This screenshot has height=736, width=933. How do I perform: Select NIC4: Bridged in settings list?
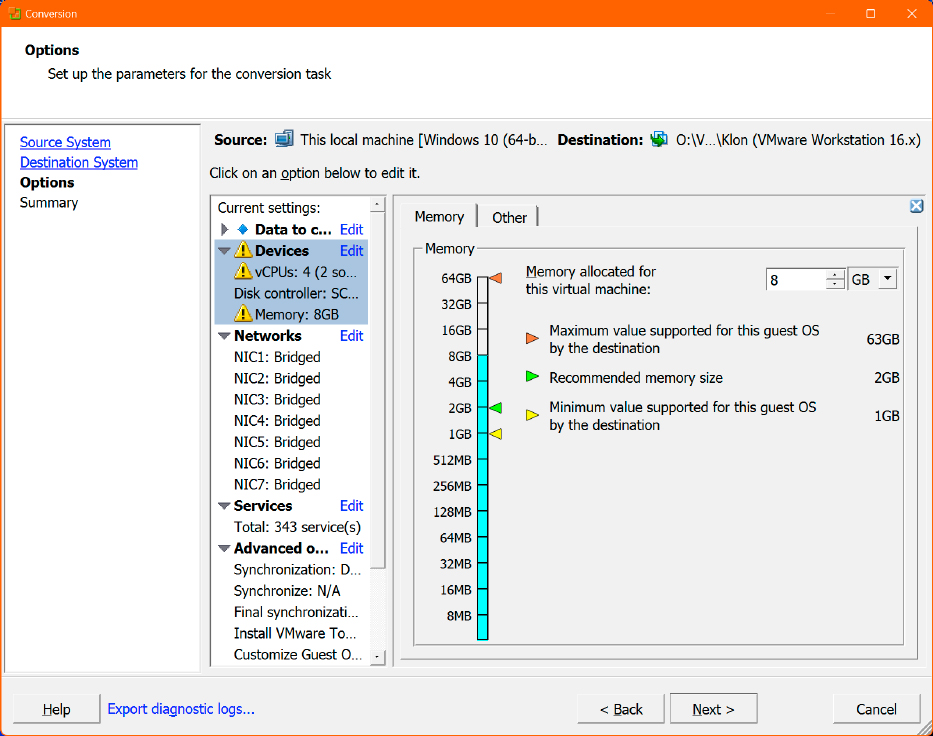[x=277, y=421]
